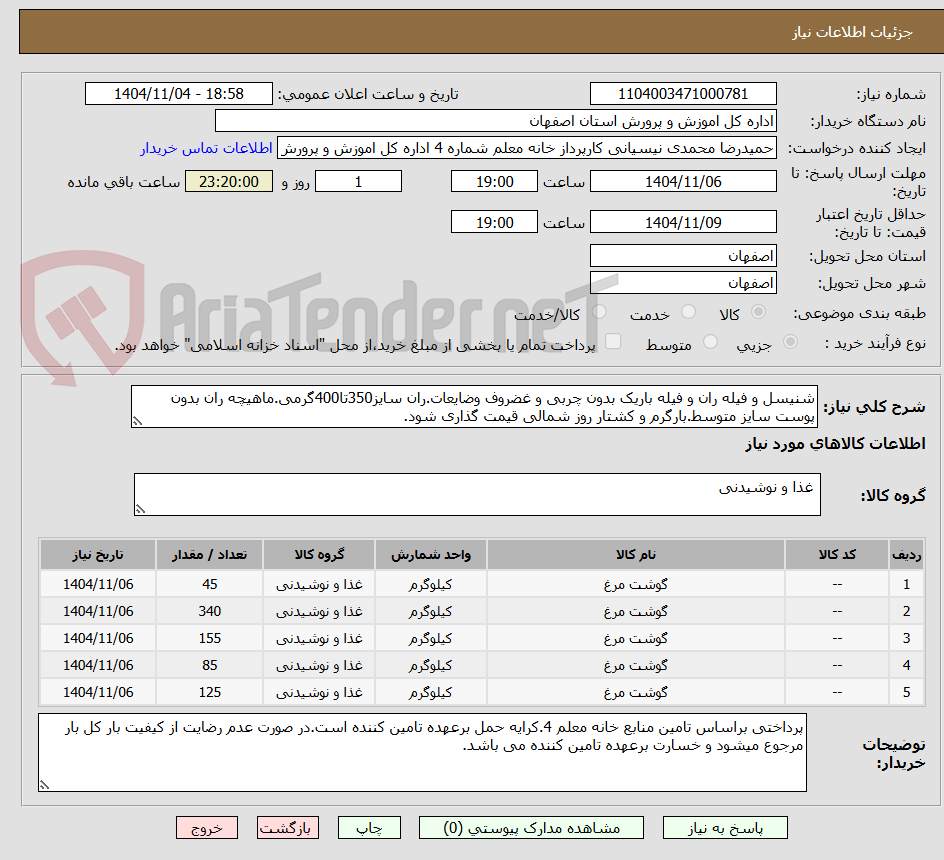Screen dimensions: 944x860
Task: Click the اطلاعات کالاهای مورد نیاز heading
Action: 835,444
